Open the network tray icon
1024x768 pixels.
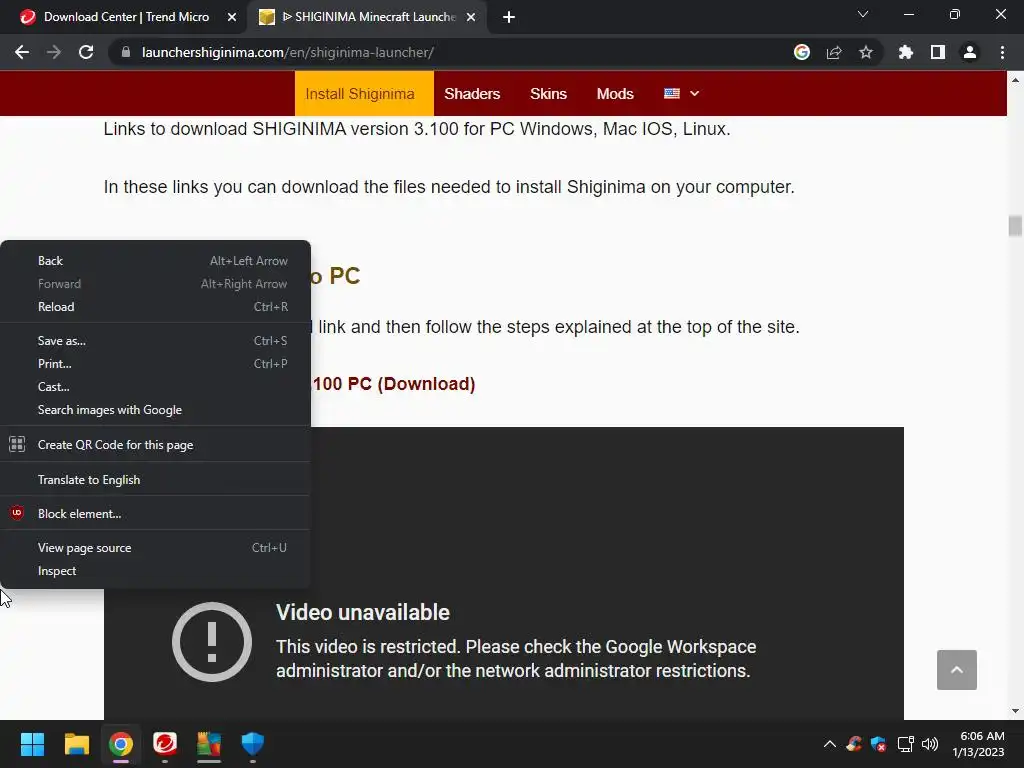(905, 744)
